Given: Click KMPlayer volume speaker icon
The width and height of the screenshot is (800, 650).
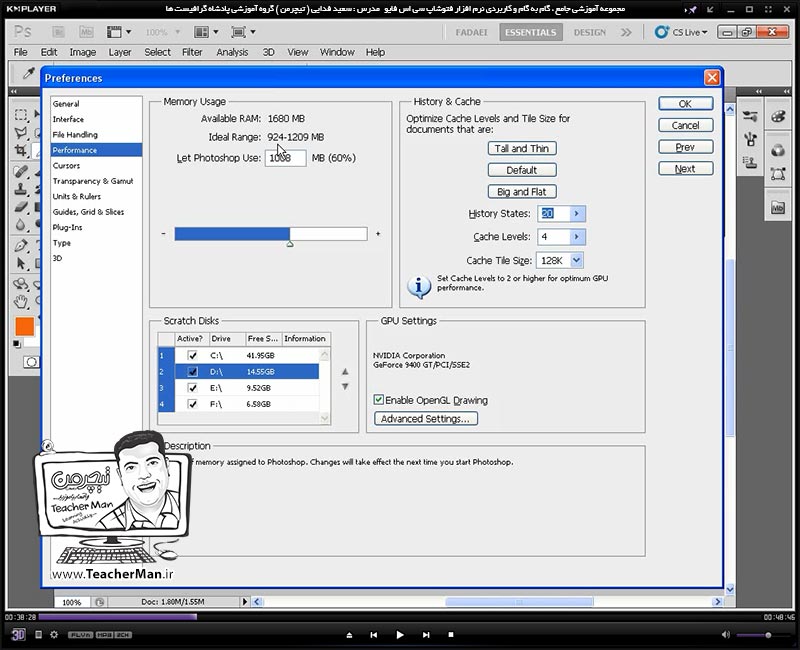Looking at the screenshot, I should pos(726,635).
